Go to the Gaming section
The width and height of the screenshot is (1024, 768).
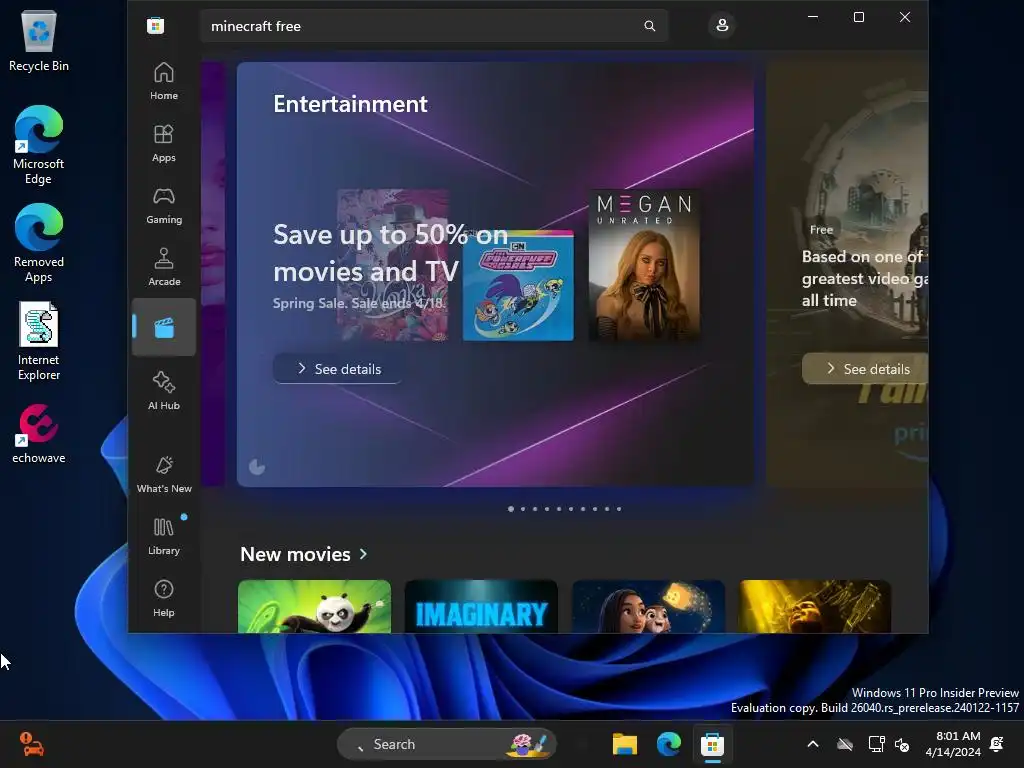pyautogui.click(x=163, y=205)
